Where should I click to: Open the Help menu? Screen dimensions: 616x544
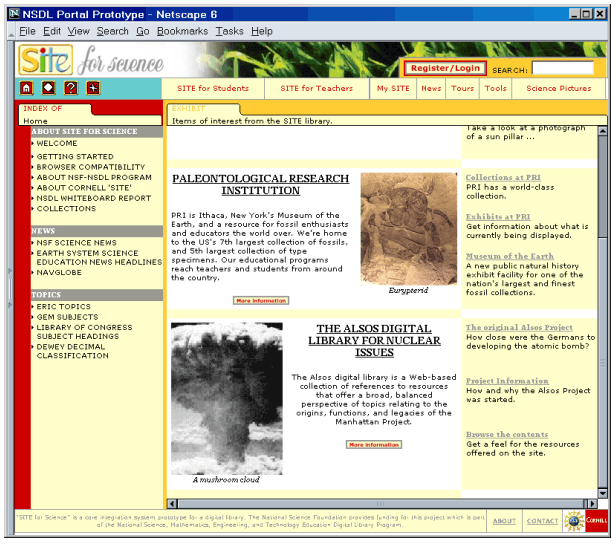(262, 31)
